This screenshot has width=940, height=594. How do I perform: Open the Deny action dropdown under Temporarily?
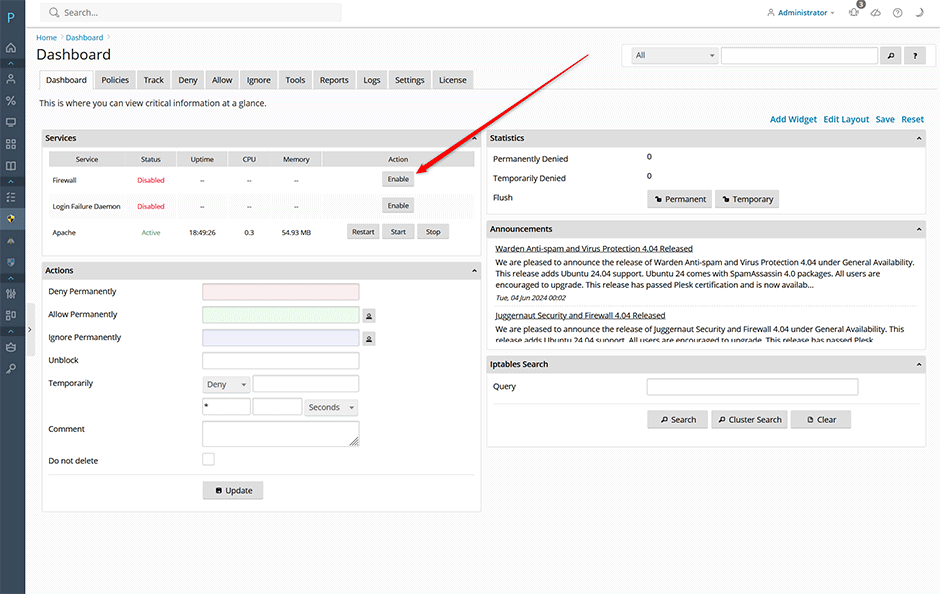coord(226,384)
